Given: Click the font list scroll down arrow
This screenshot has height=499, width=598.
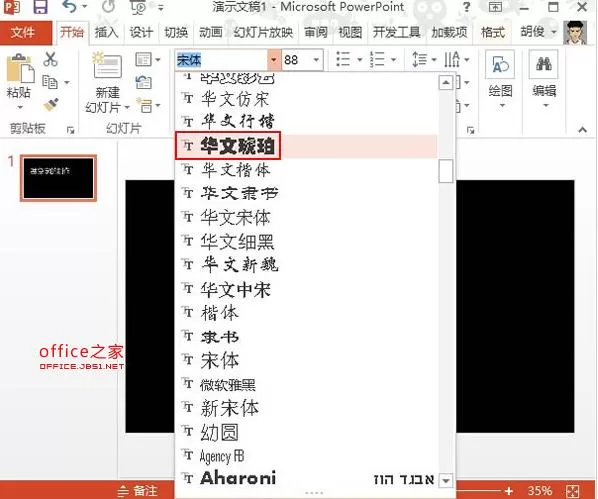Looking at the screenshot, I should click(x=446, y=480).
